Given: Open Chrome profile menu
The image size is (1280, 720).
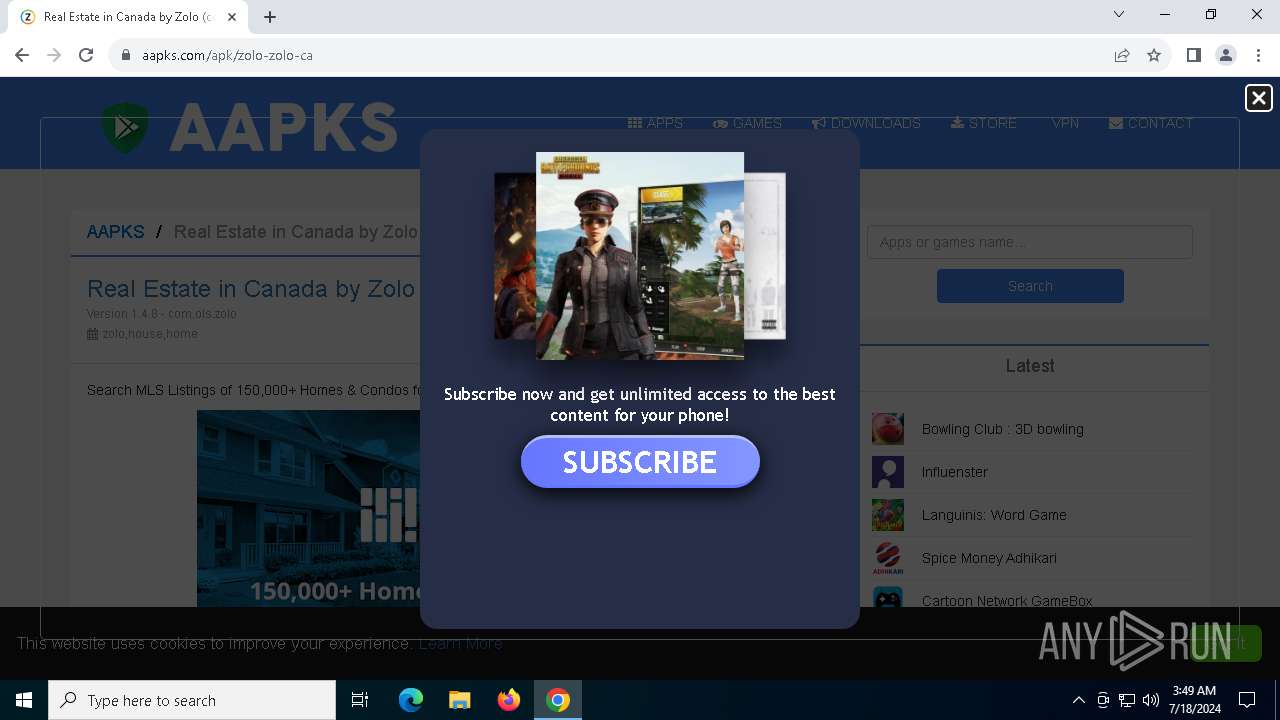Looking at the screenshot, I should click(1225, 55).
